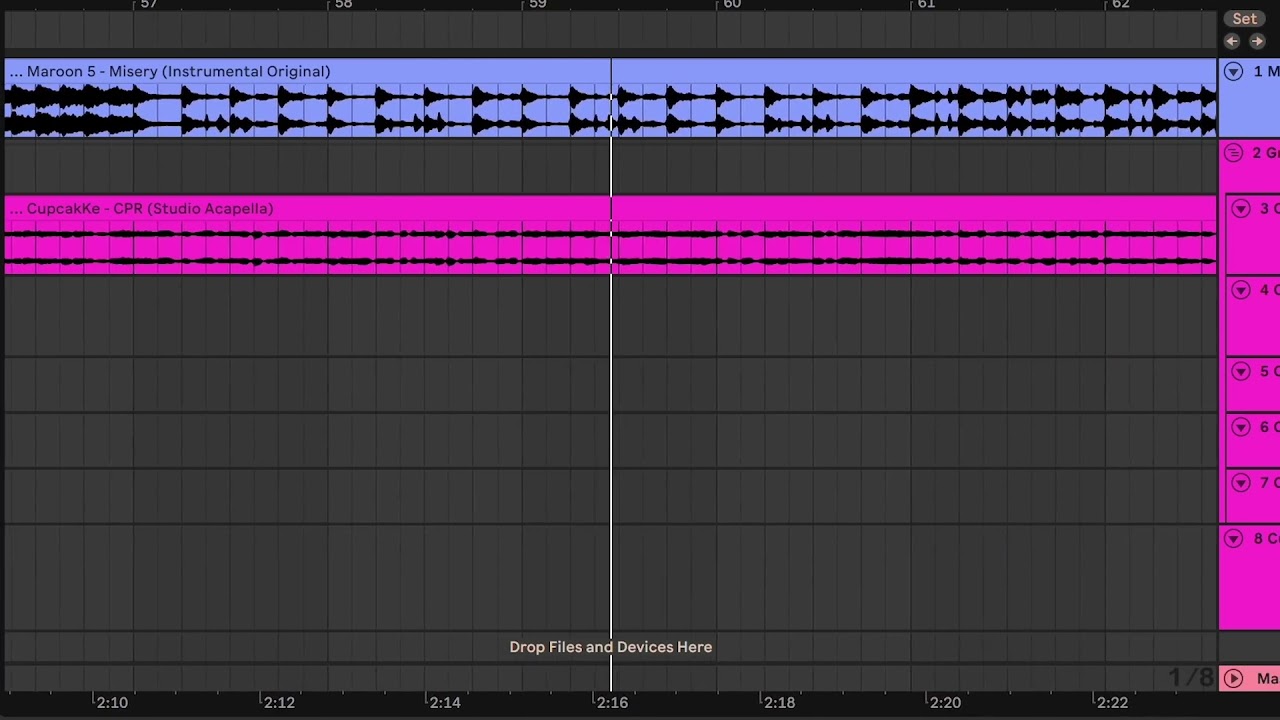Jump to the previous locator arrow
The width and height of the screenshot is (1280, 720).
pos(1232,41)
